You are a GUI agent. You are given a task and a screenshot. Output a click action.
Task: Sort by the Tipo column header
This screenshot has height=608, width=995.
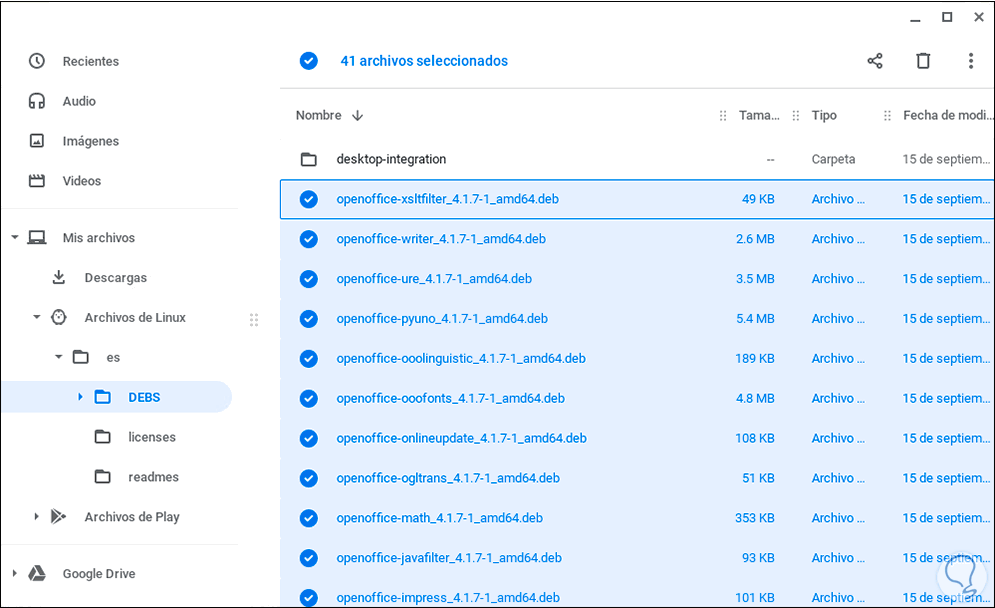click(824, 116)
